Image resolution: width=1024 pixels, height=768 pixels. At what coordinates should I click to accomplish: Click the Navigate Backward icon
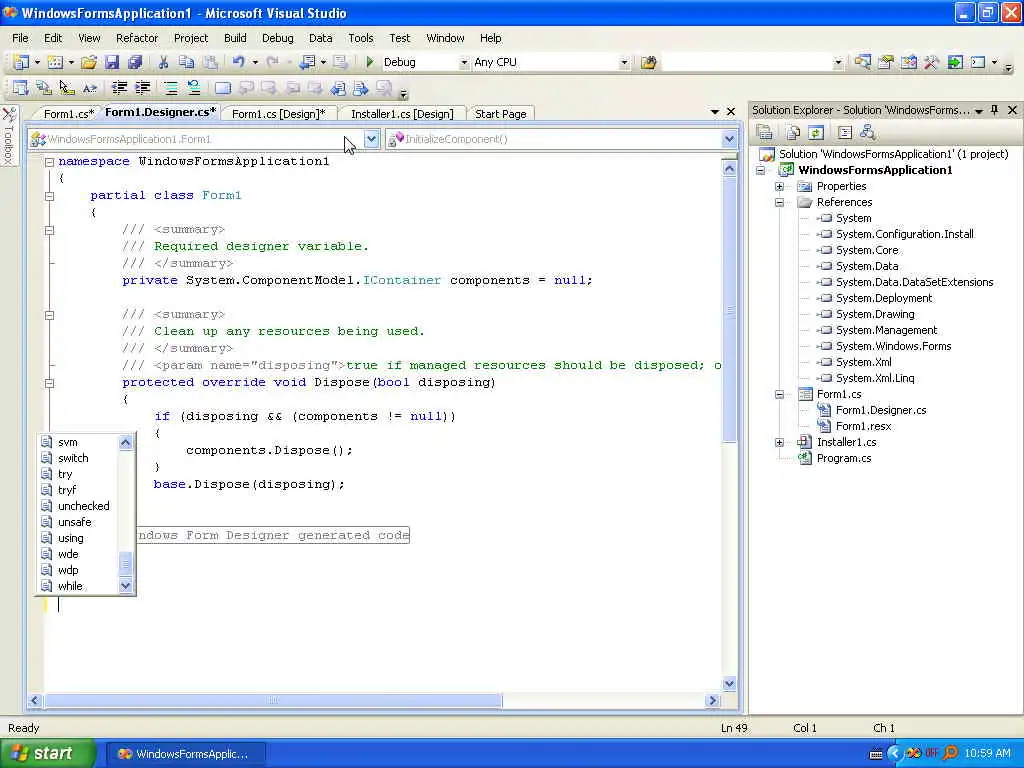306,62
